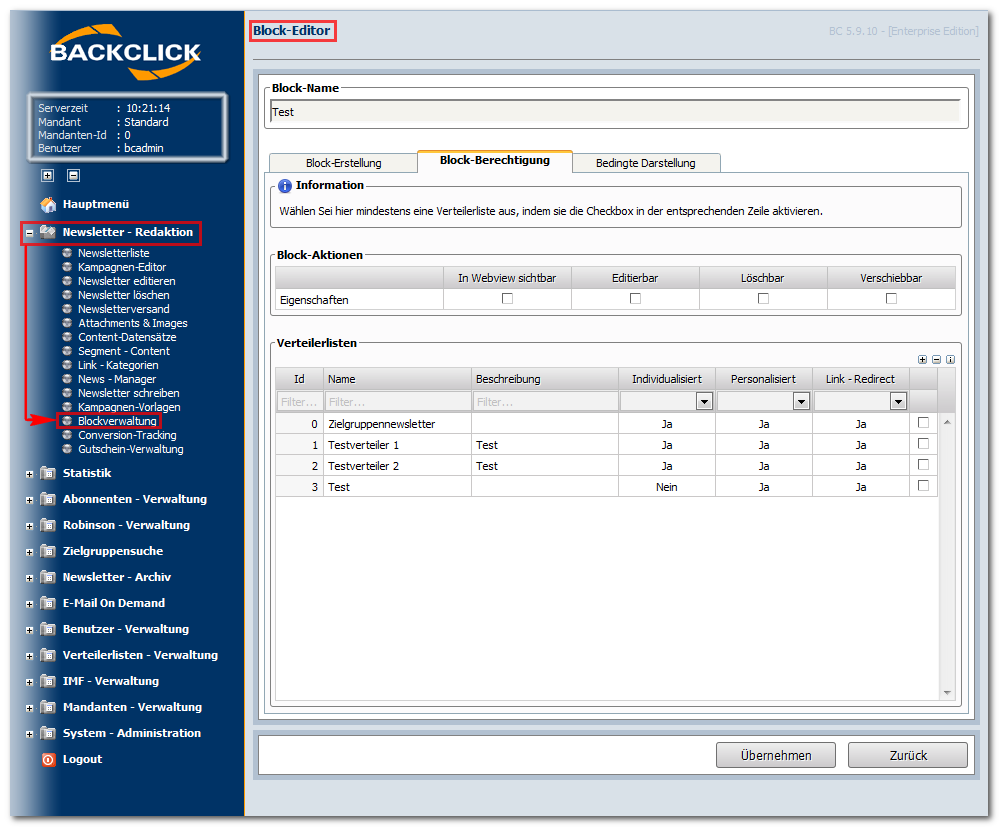Click the Name filter input field
This screenshot has height=827, width=999.
click(x=398, y=402)
